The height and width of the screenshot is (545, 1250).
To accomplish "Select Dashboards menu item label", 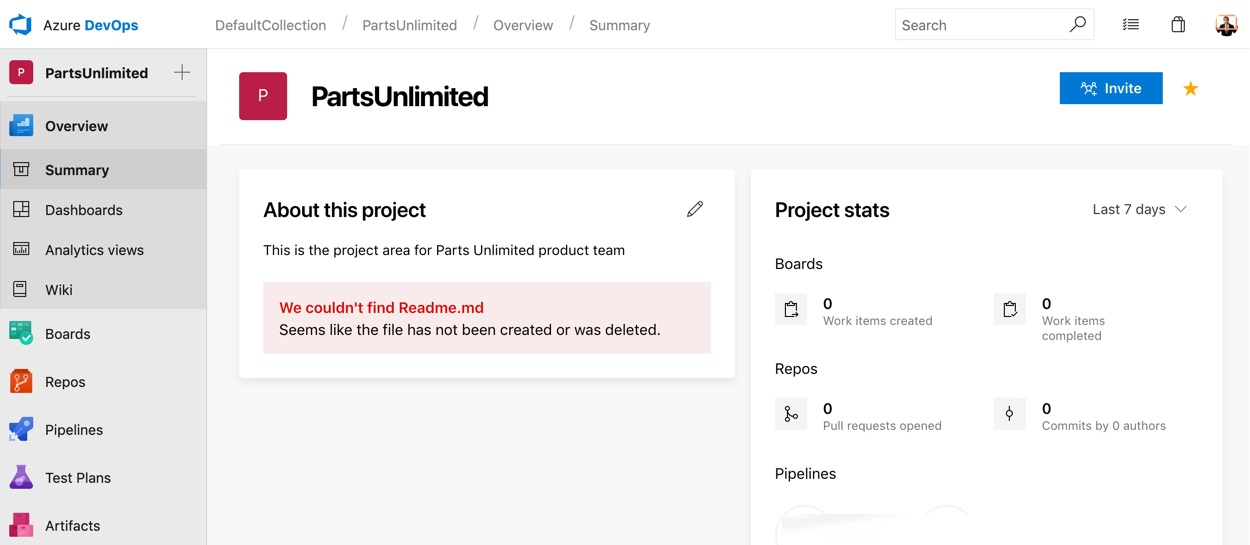I will tap(84, 210).
